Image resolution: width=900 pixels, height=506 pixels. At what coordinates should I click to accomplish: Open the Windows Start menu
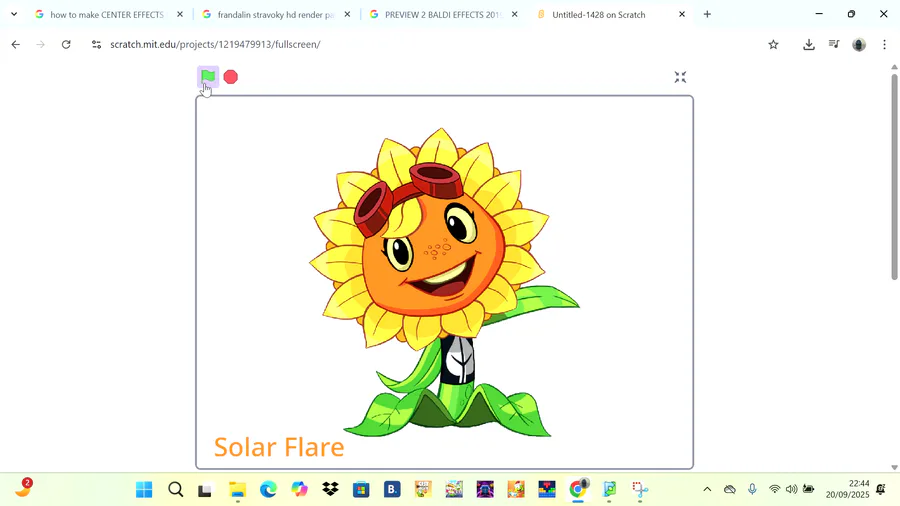pyautogui.click(x=144, y=489)
